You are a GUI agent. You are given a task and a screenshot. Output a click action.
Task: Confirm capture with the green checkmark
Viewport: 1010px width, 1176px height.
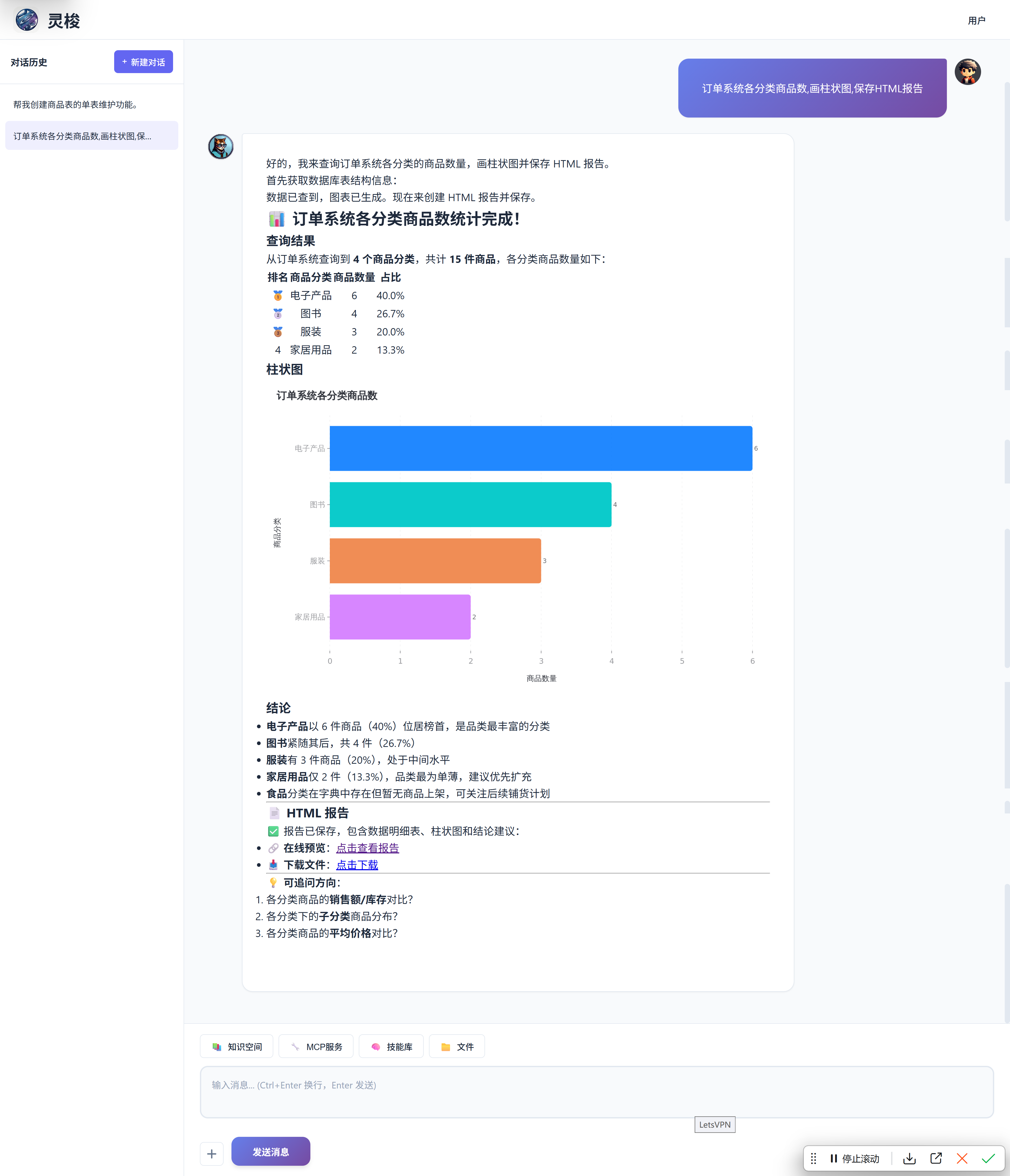pos(988,1158)
